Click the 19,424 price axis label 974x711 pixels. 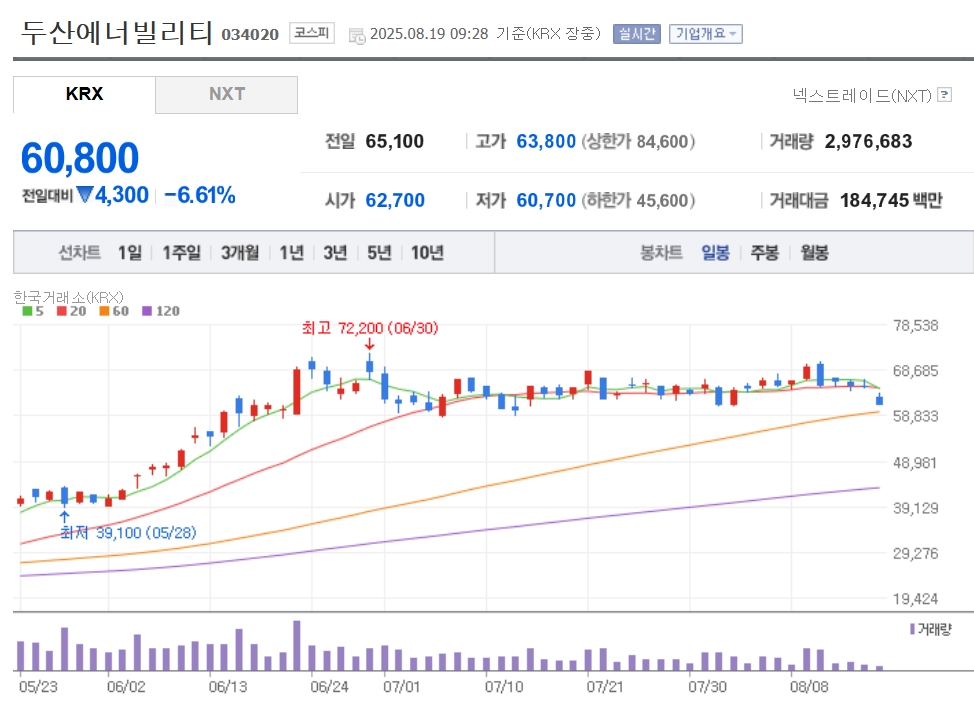(915, 599)
